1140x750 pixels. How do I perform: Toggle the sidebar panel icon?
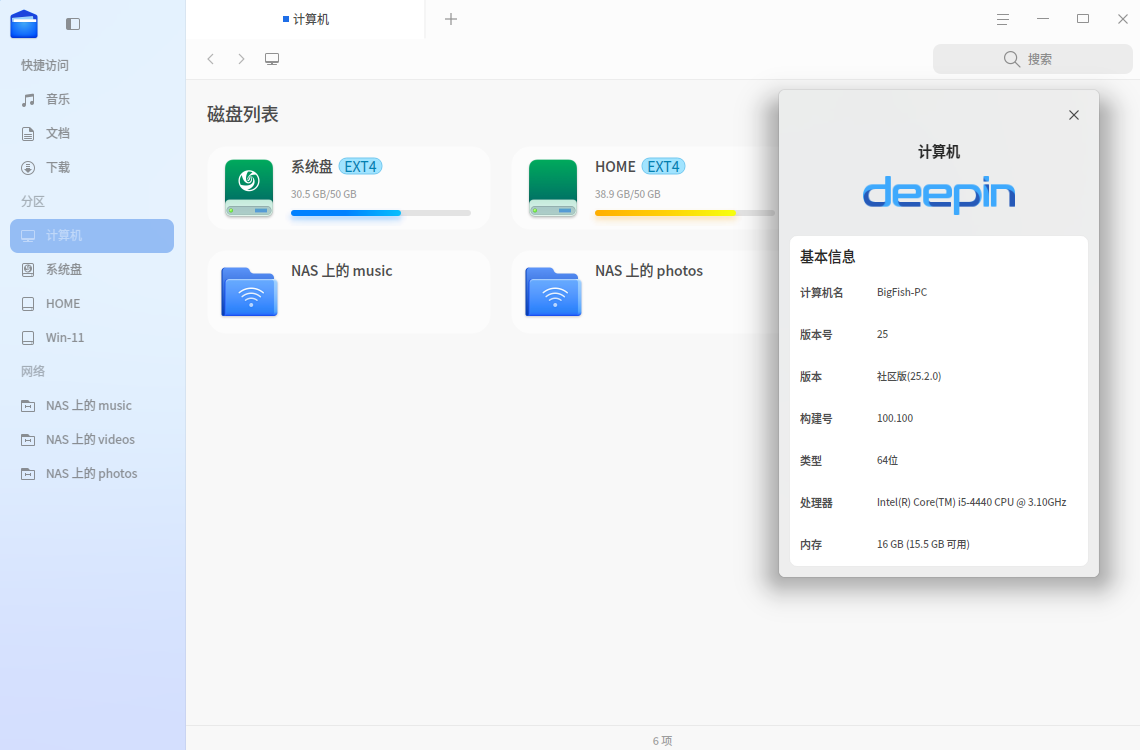73,24
